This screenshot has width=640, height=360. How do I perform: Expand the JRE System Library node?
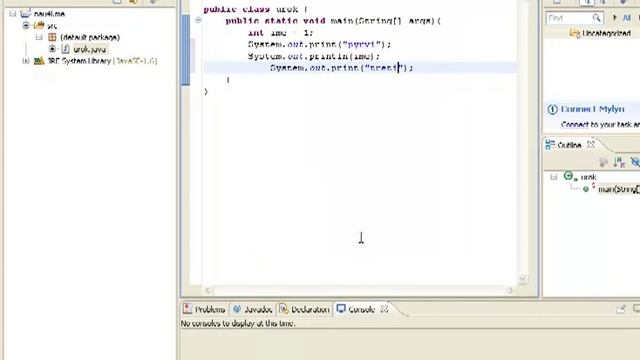tap(26, 61)
